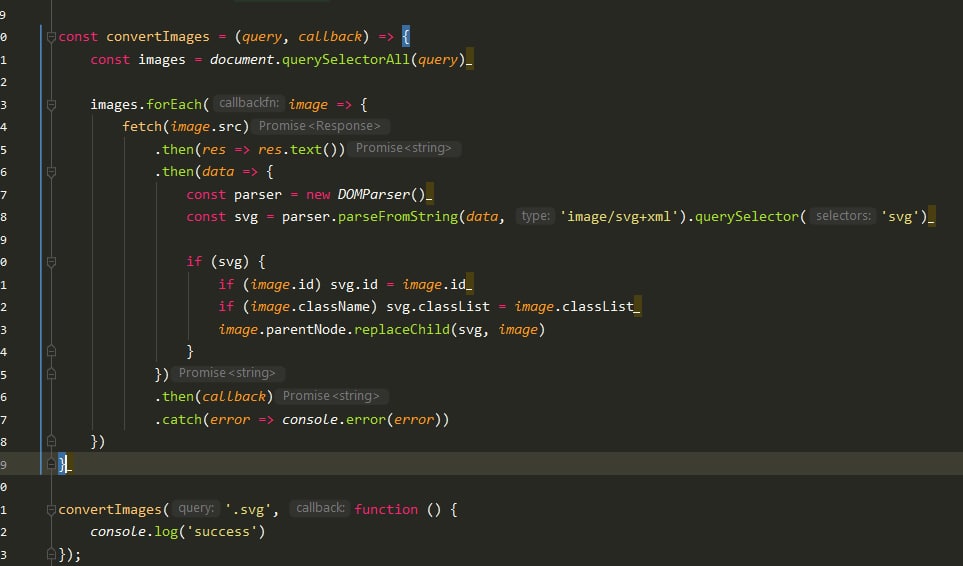
Task: Click the function keyword
Action: tap(386, 510)
